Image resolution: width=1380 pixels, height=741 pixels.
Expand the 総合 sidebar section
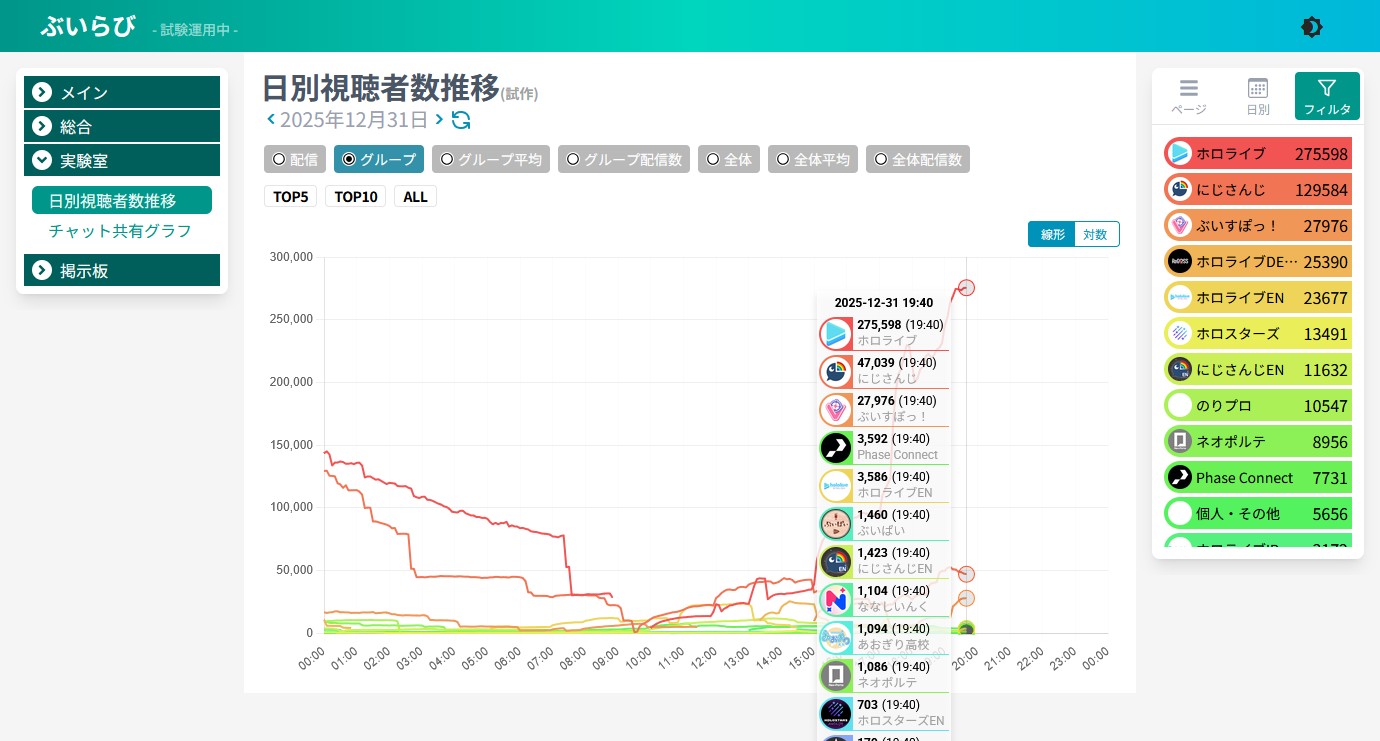tap(122, 127)
